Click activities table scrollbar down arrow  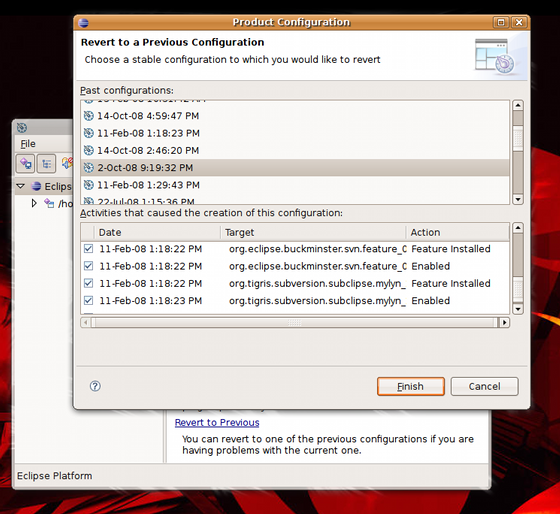(518, 309)
